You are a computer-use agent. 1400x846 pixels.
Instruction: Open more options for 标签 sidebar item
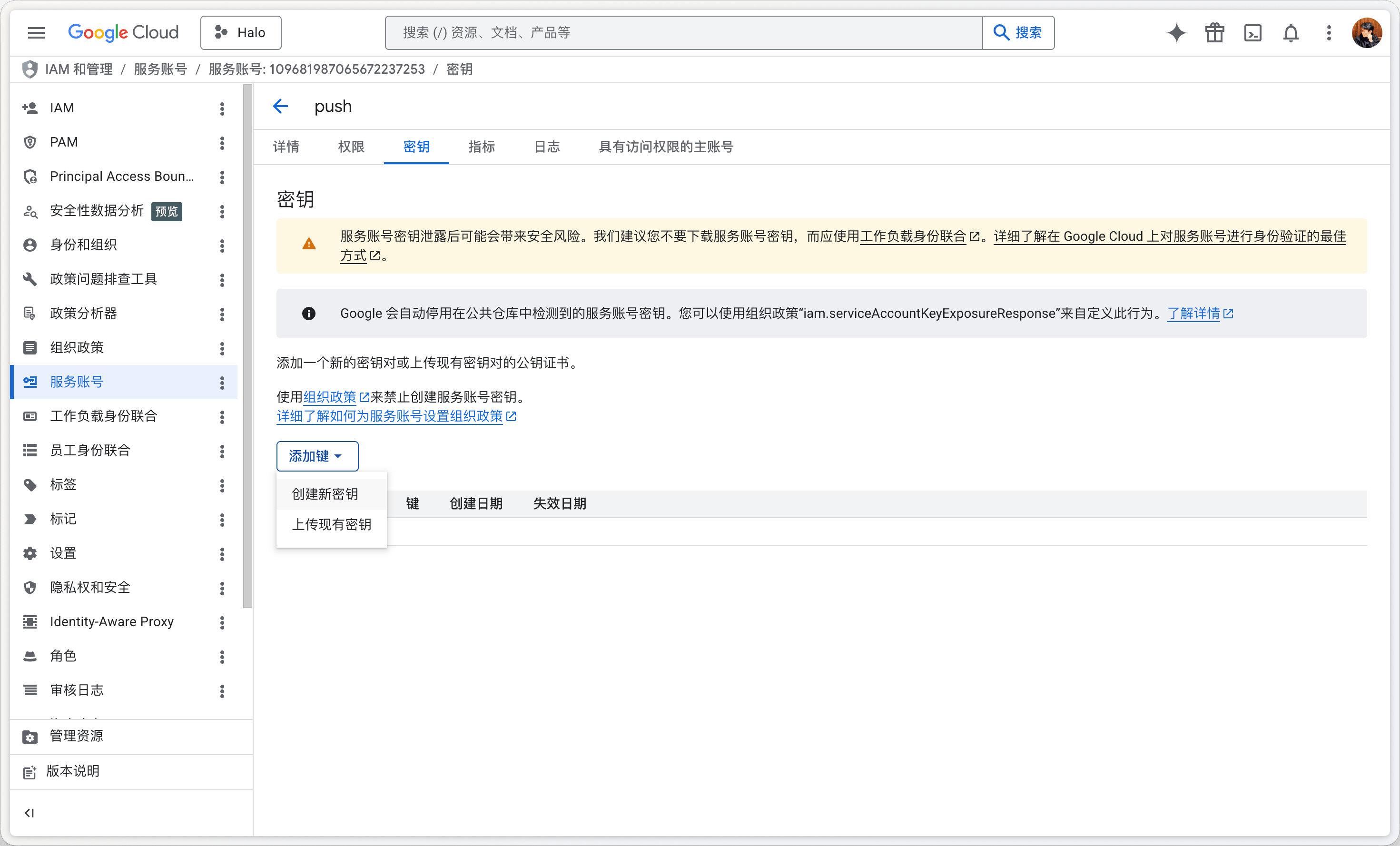222,485
